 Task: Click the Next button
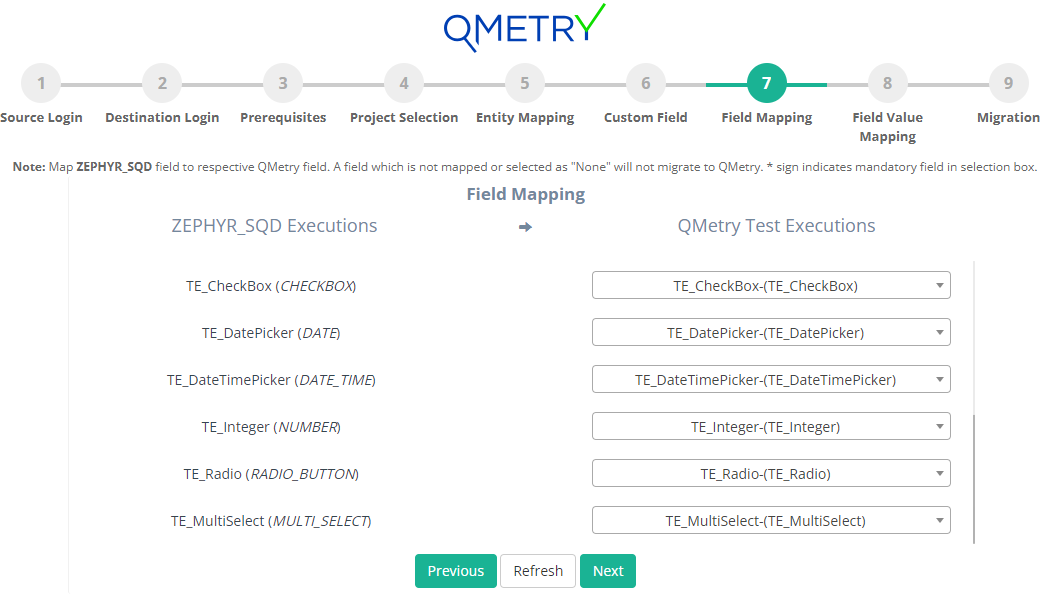click(608, 571)
